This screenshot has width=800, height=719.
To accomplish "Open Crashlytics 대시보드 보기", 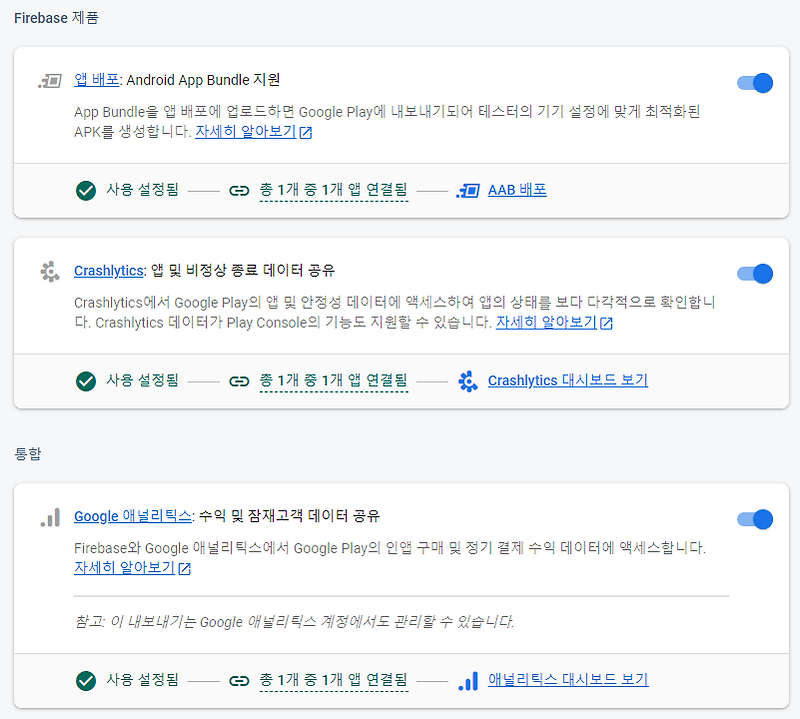I will coord(568,381).
